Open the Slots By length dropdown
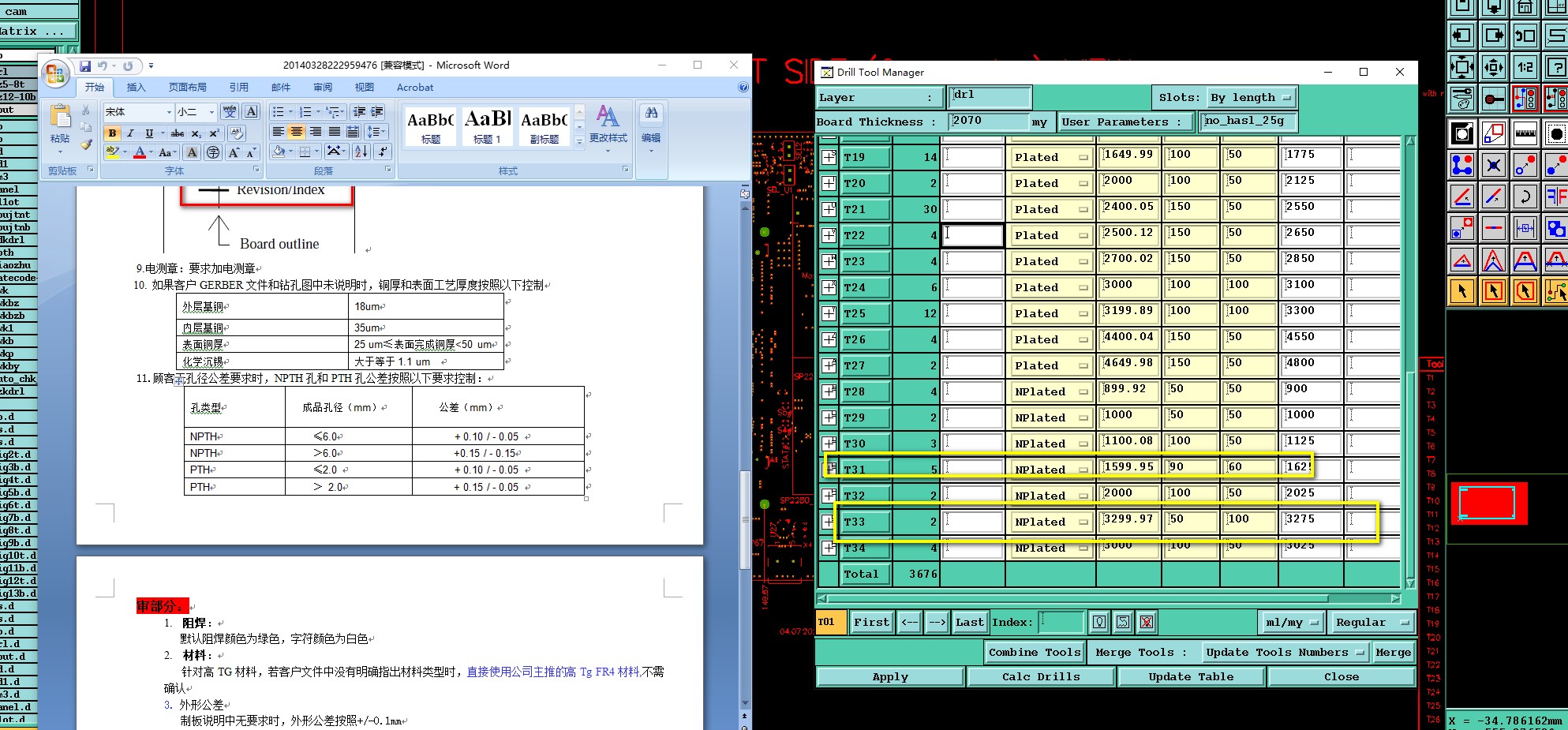 1252,98
